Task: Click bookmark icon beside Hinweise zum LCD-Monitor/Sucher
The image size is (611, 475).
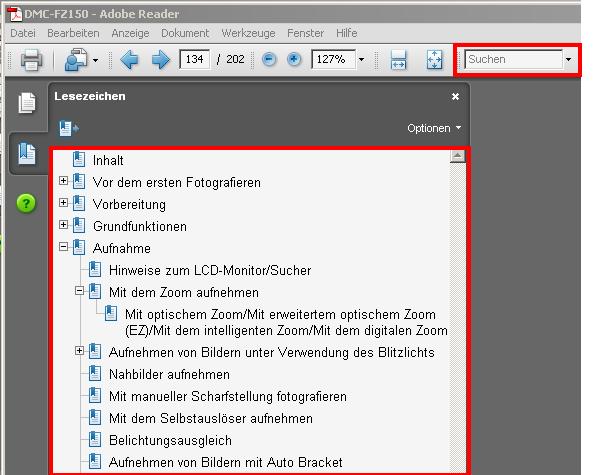Action: click(x=95, y=269)
